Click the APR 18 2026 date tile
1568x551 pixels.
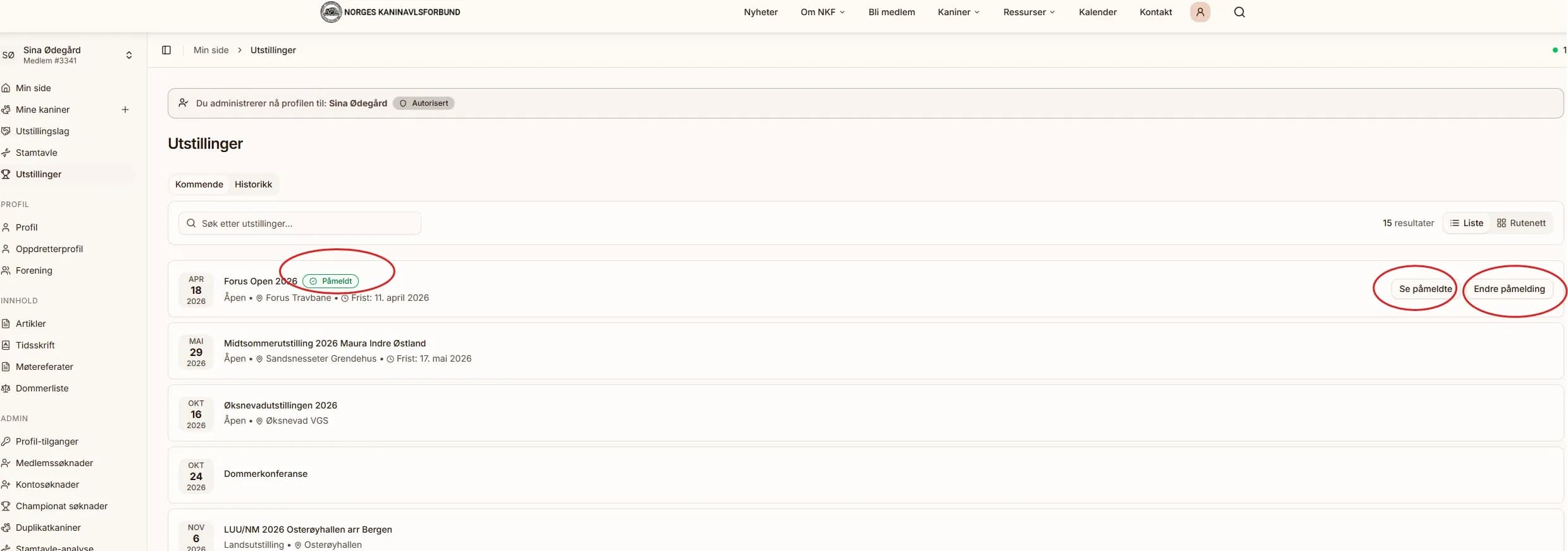click(196, 289)
